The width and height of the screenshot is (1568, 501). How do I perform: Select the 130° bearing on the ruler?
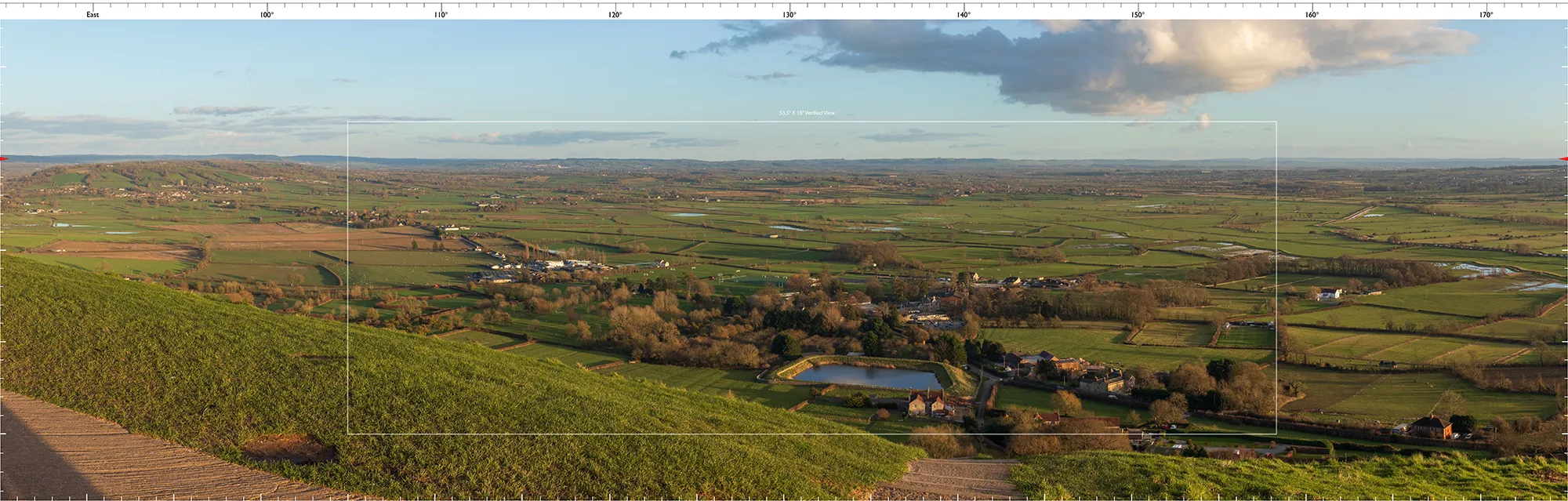[789, 15]
